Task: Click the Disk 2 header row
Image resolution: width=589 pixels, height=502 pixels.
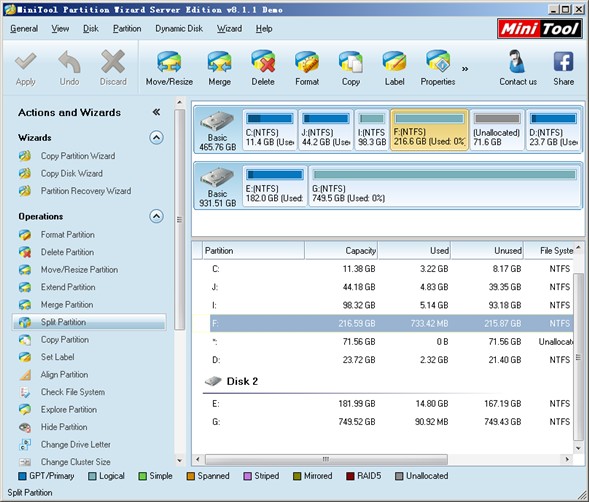Action: (383, 381)
